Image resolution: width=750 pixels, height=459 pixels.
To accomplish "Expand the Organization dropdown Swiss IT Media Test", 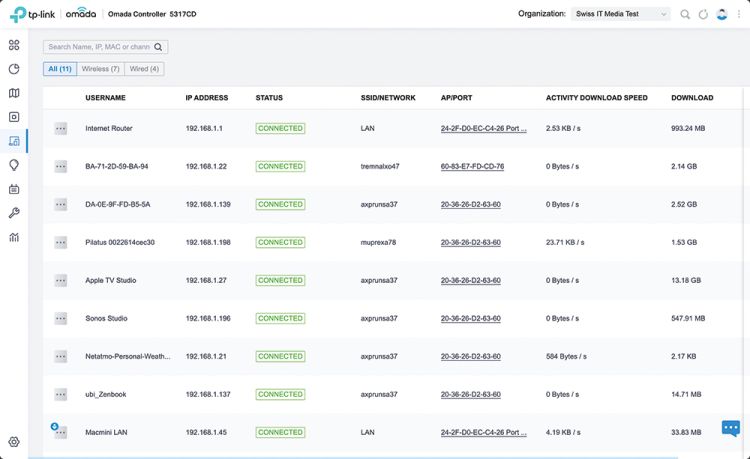I will point(620,14).
